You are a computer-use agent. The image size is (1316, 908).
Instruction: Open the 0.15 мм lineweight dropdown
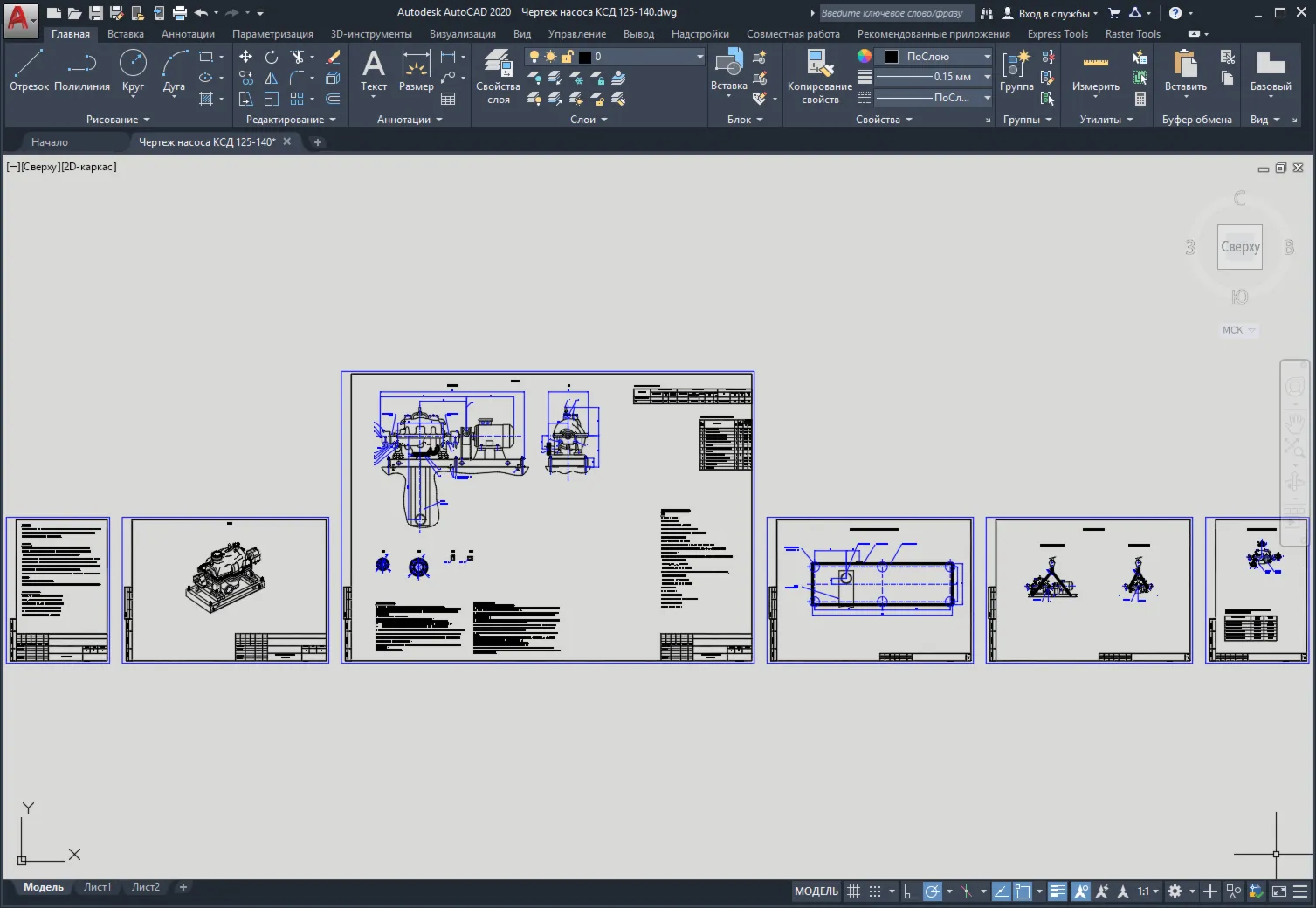click(x=933, y=77)
